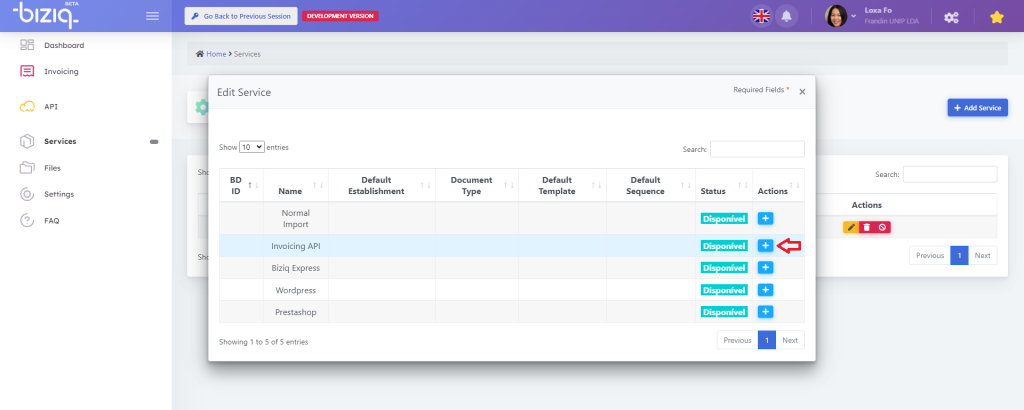
Task: Open the API sidebar item
Action: pos(50,106)
